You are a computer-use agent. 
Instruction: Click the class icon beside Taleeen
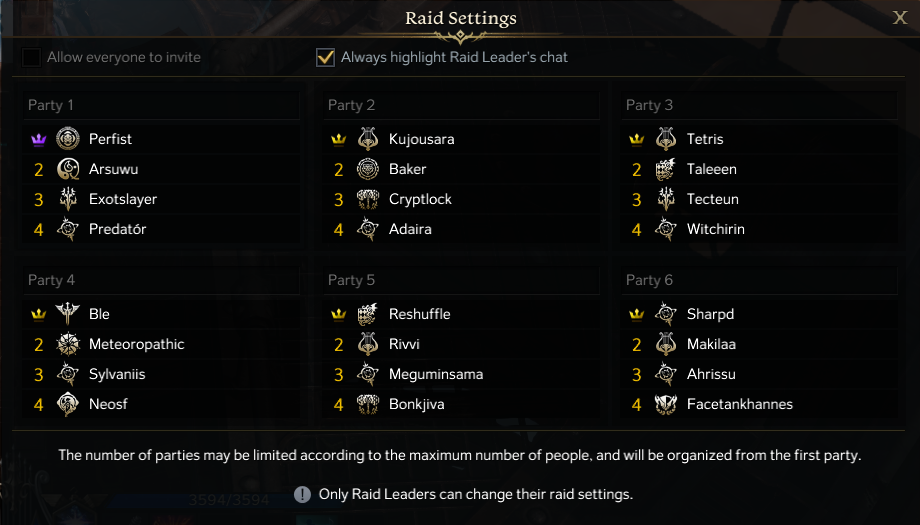[666, 169]
